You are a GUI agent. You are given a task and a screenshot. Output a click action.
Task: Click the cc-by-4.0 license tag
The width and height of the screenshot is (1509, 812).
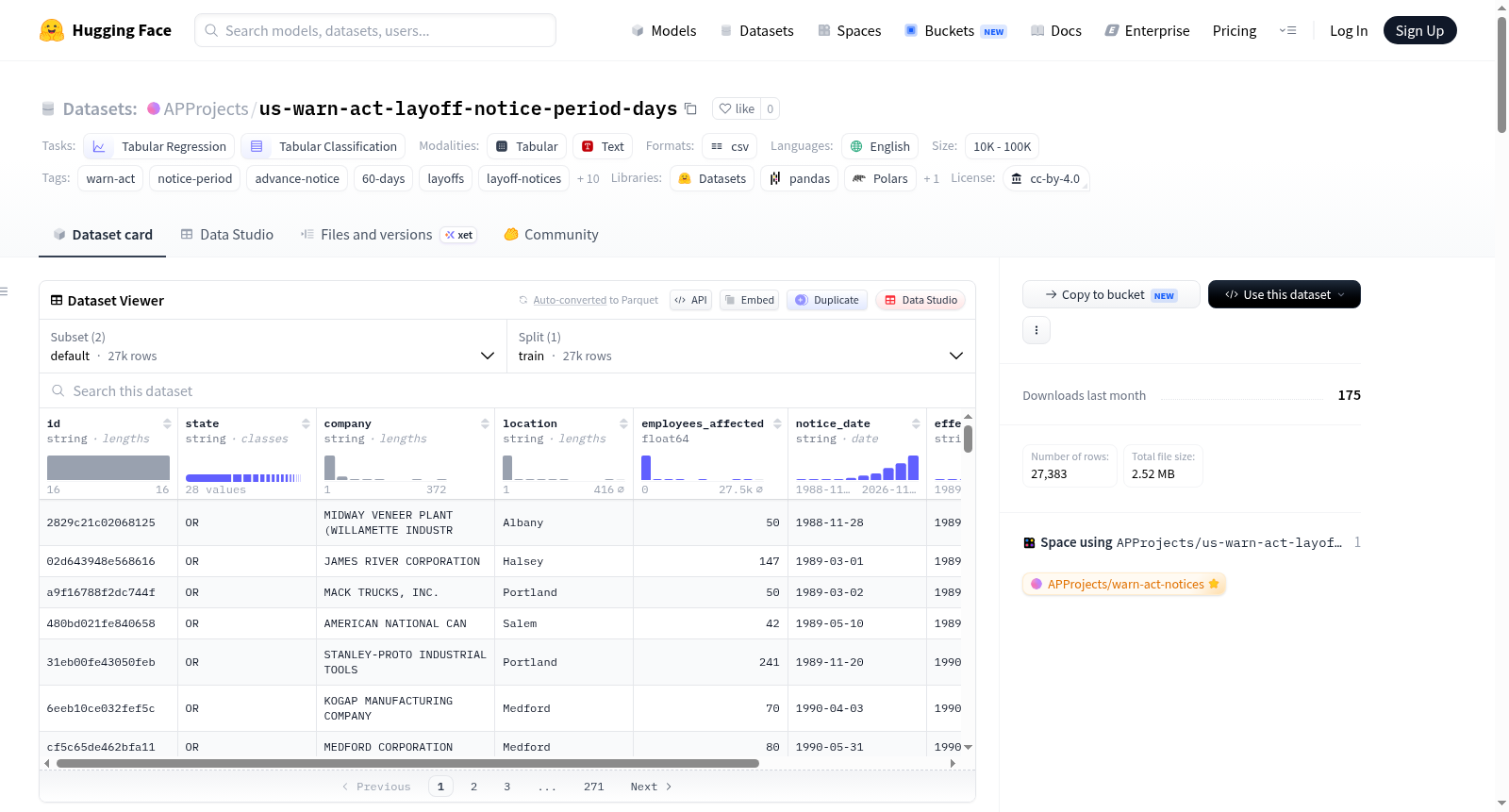(1046, 178)
